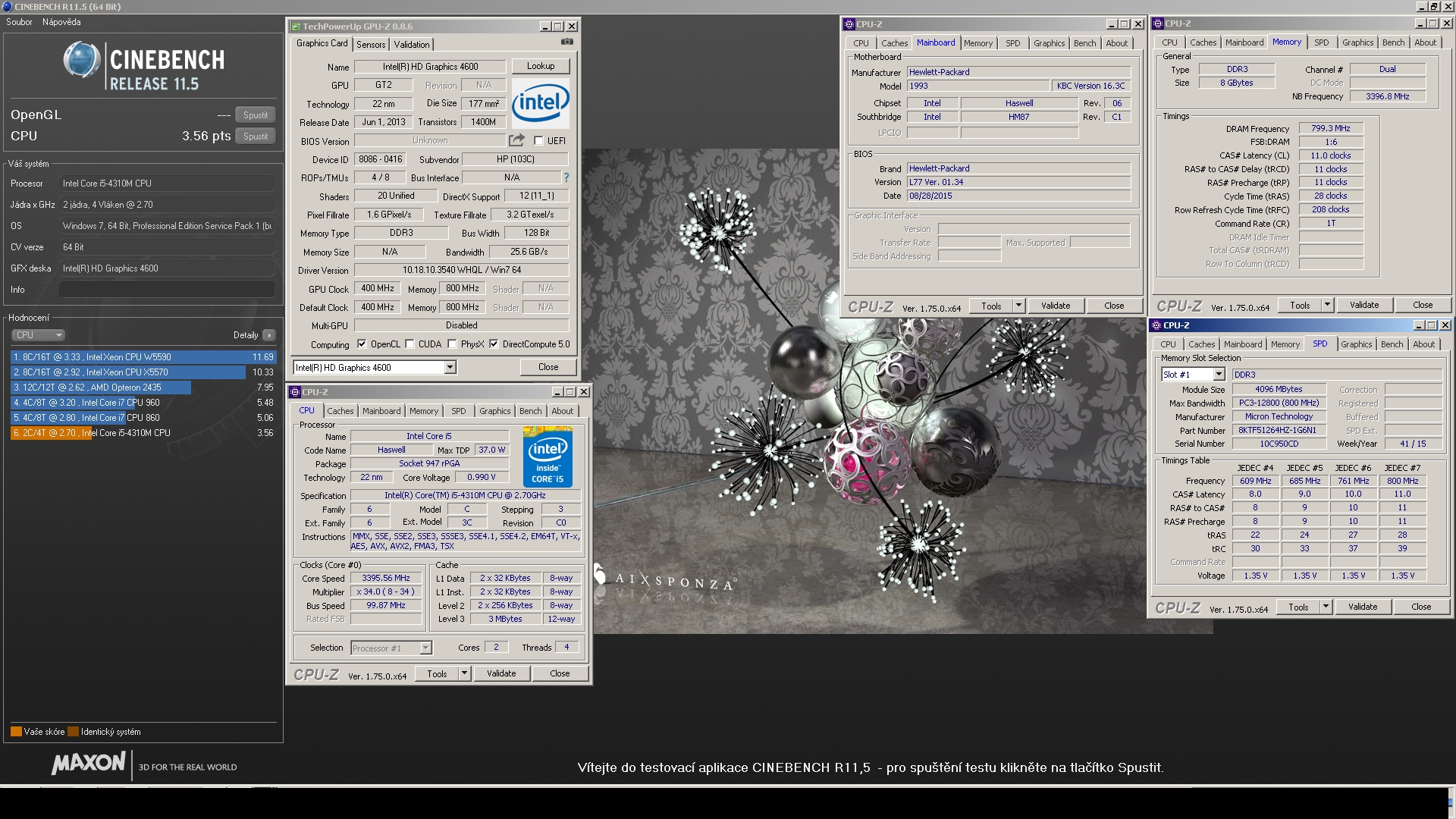
Task: Toggle the UEFI checkbox in GPU-Z
Action: tap(538, 141)
